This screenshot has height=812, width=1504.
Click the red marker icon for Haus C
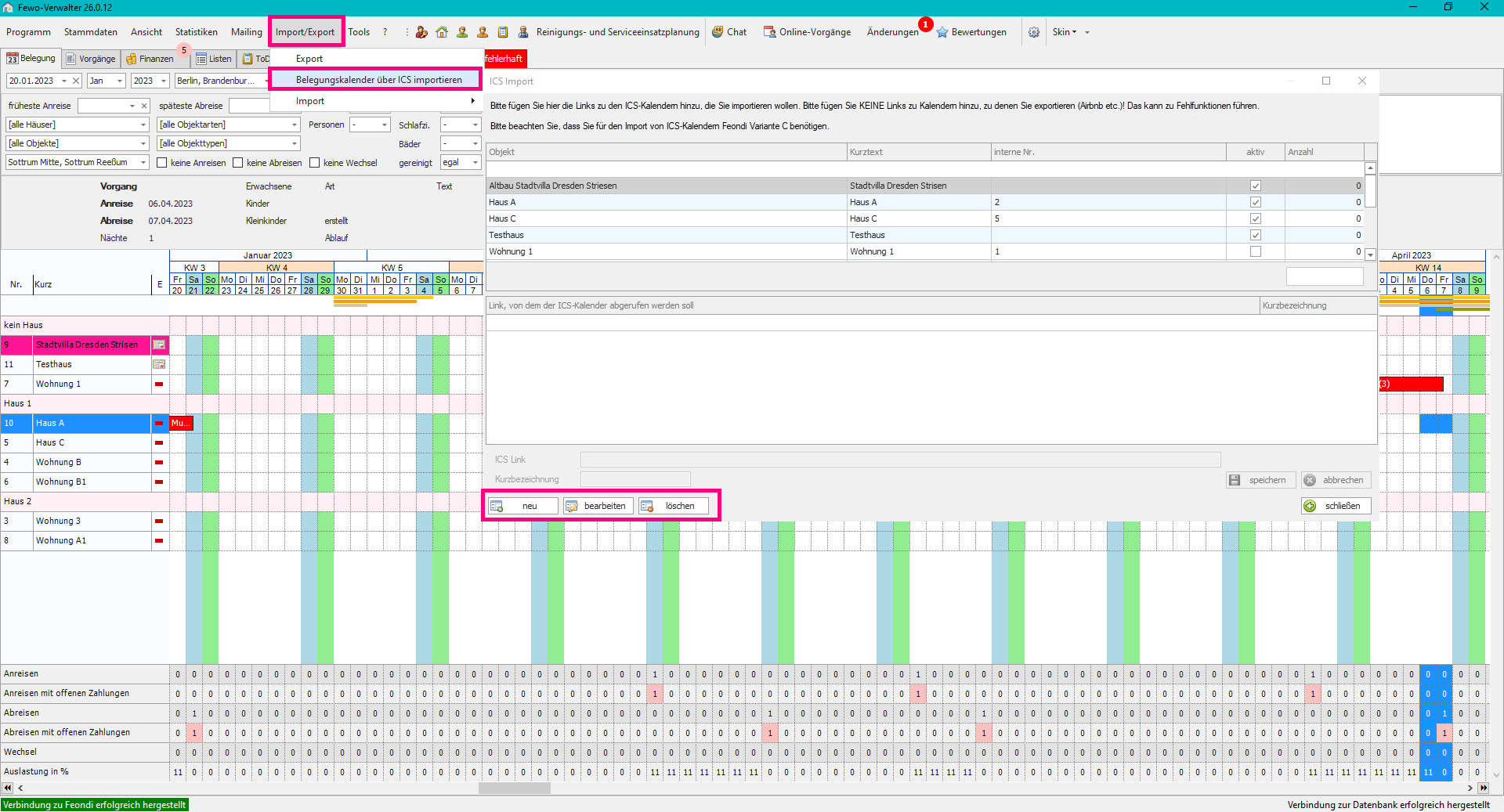click(159, 442)
